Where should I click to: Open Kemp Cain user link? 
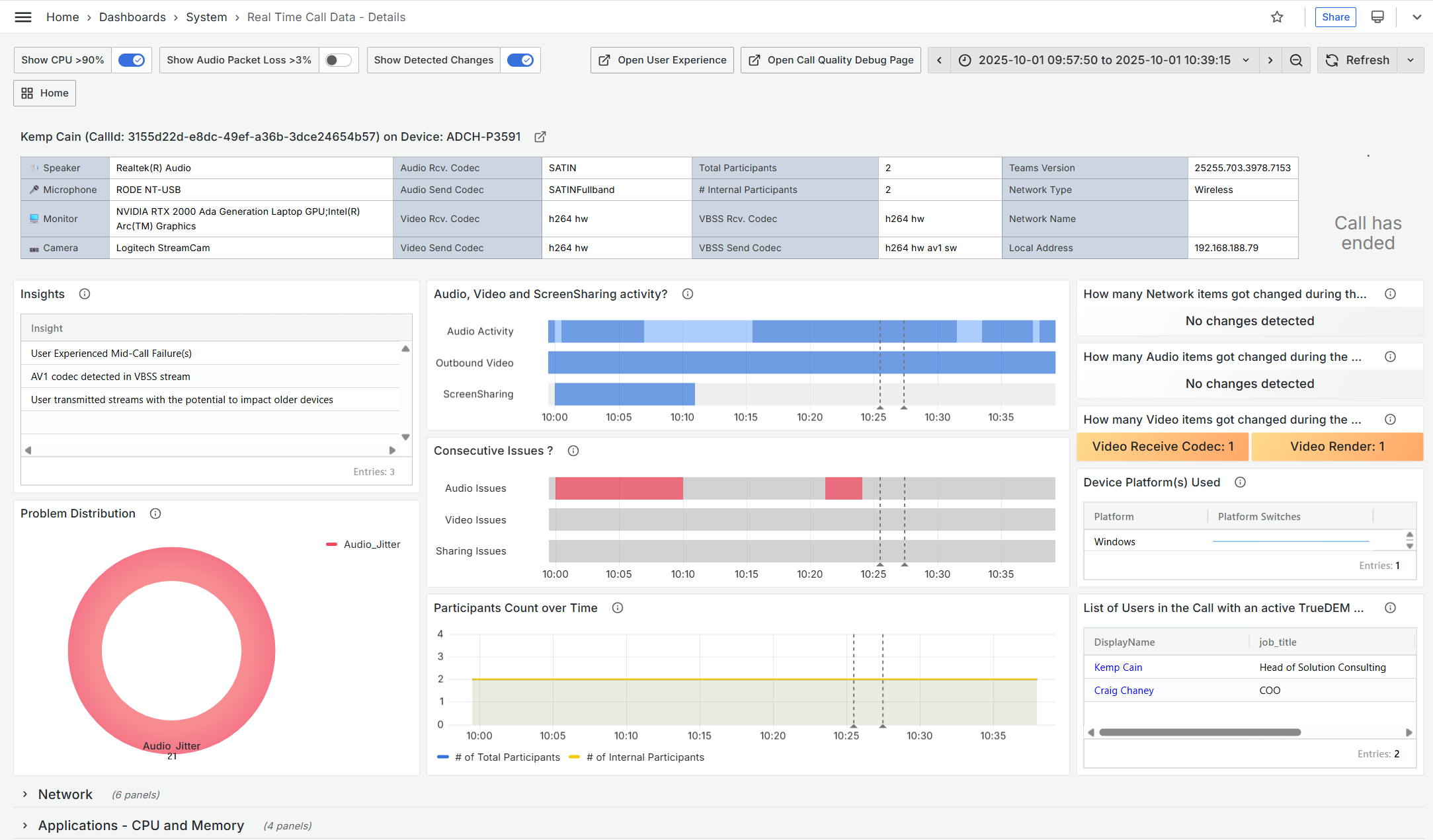[1118, 668]
